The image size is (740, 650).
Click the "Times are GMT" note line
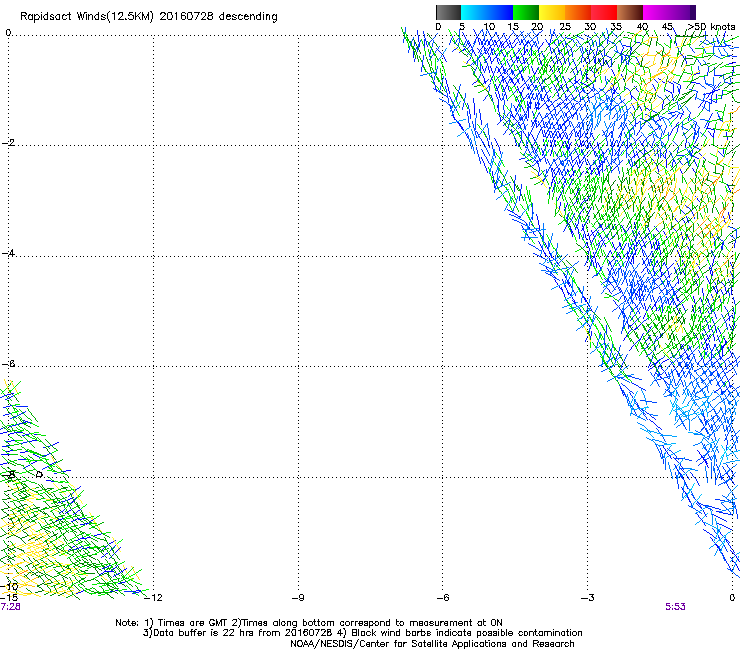[x=309, y=623]
